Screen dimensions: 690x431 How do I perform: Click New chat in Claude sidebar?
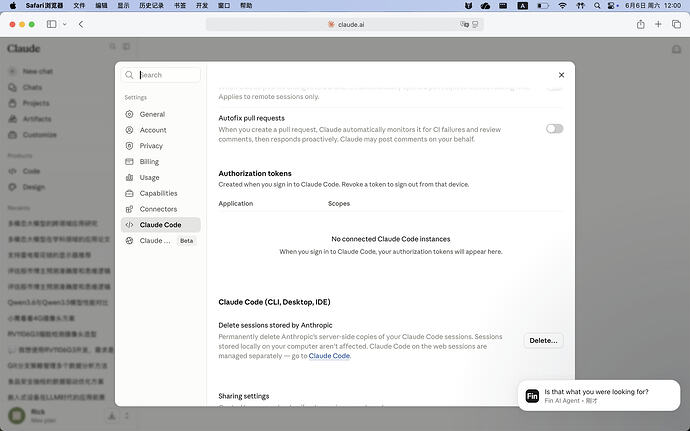coord(37,71)
